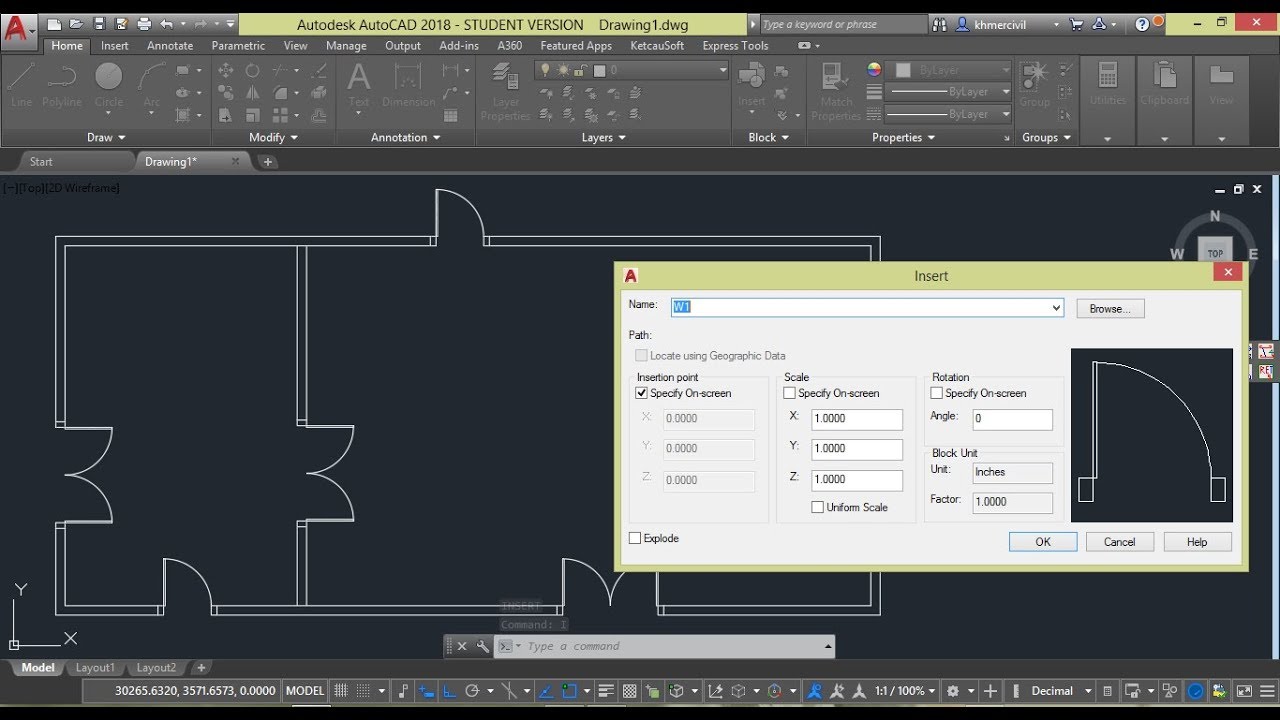Open Layer Properties manager
The image size is (1280, 720).
[506, 91]
